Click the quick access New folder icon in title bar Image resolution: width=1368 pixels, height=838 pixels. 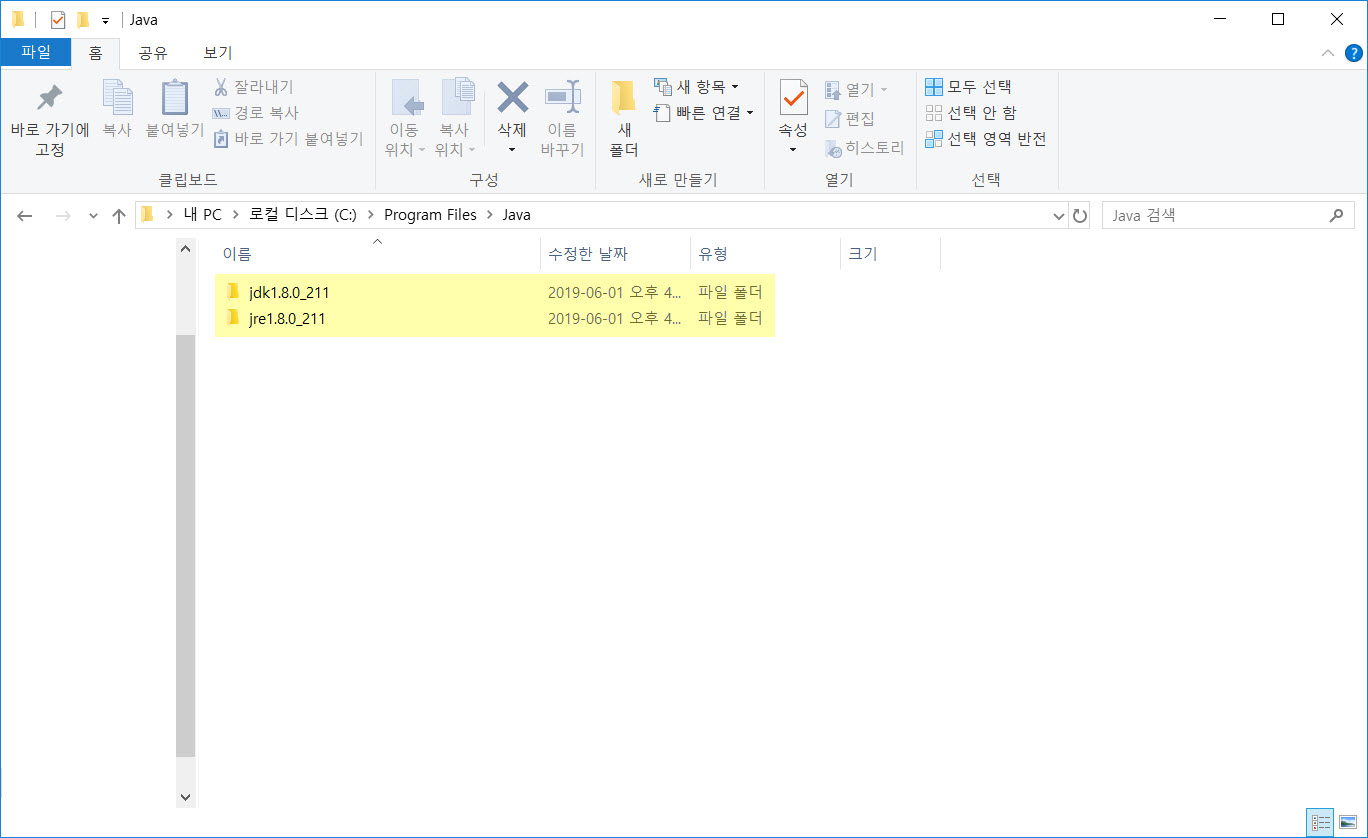point(83,19)
